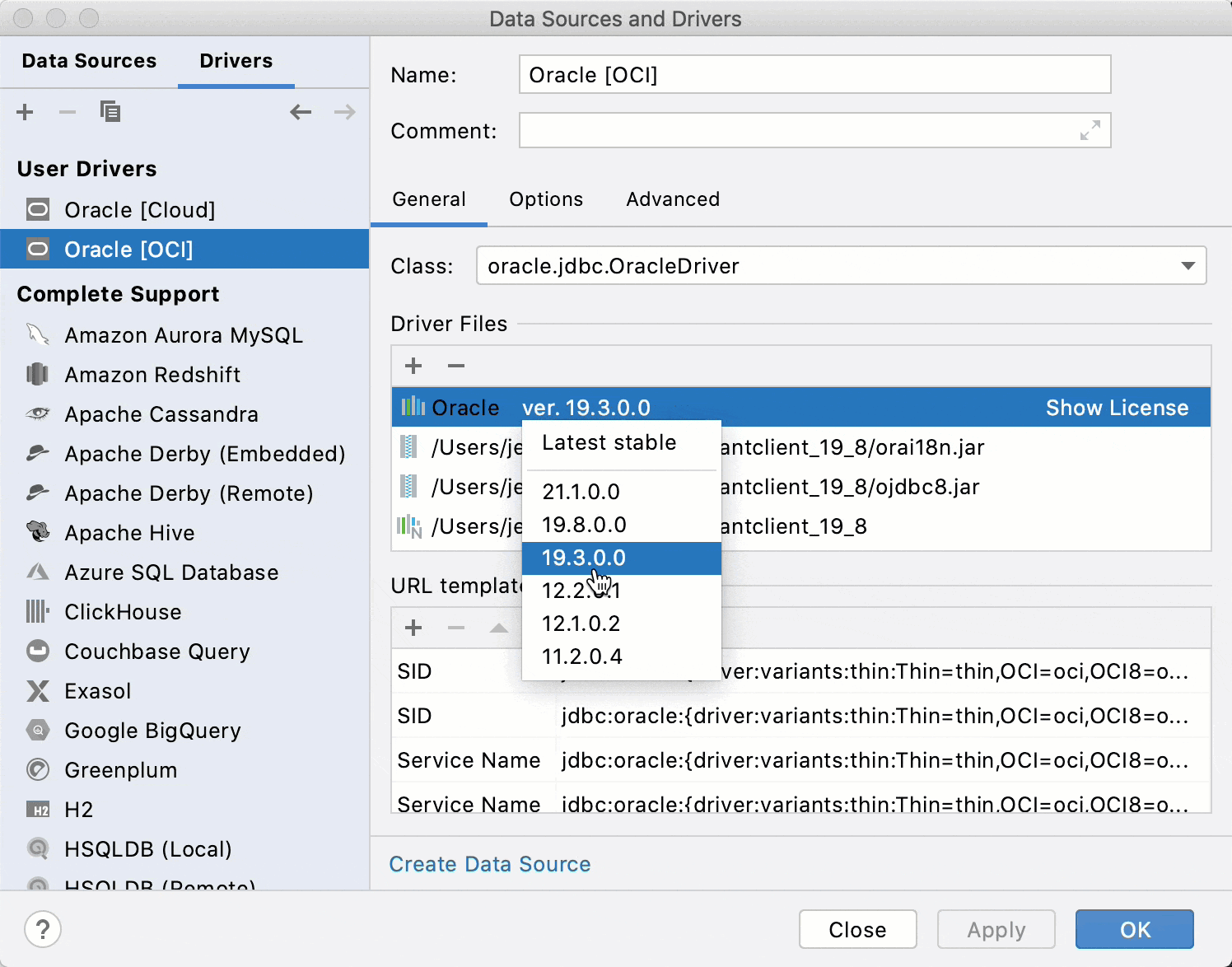
Task: Open the Class dropdown arrow
Action: click(x=1187, y=266)
